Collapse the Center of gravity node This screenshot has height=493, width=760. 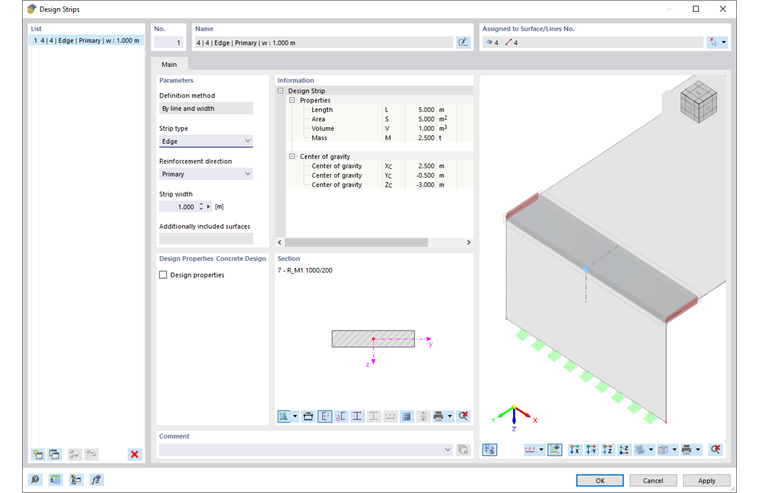point(292,156)
